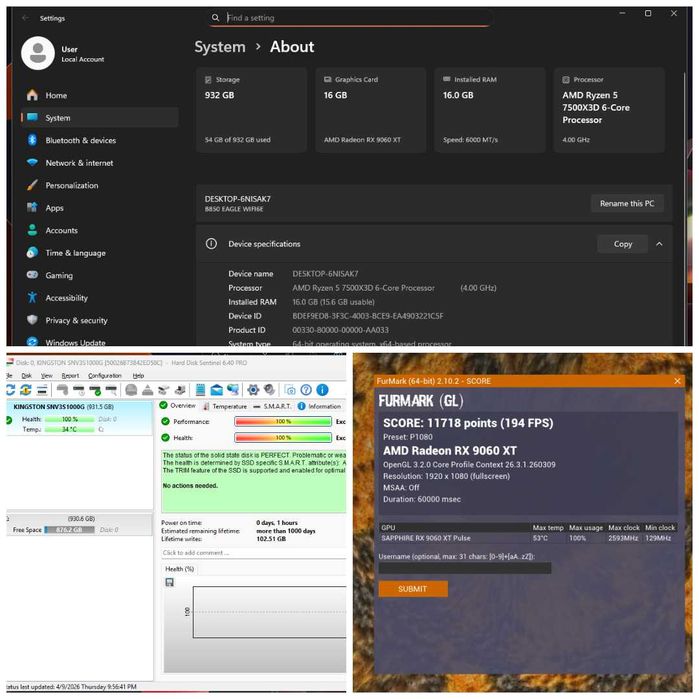Screen dimensions: 699x699
Task: Click the horizontal lines icon in Hard Disk Sentinel toolbar
Action: [x=42, y=391]
